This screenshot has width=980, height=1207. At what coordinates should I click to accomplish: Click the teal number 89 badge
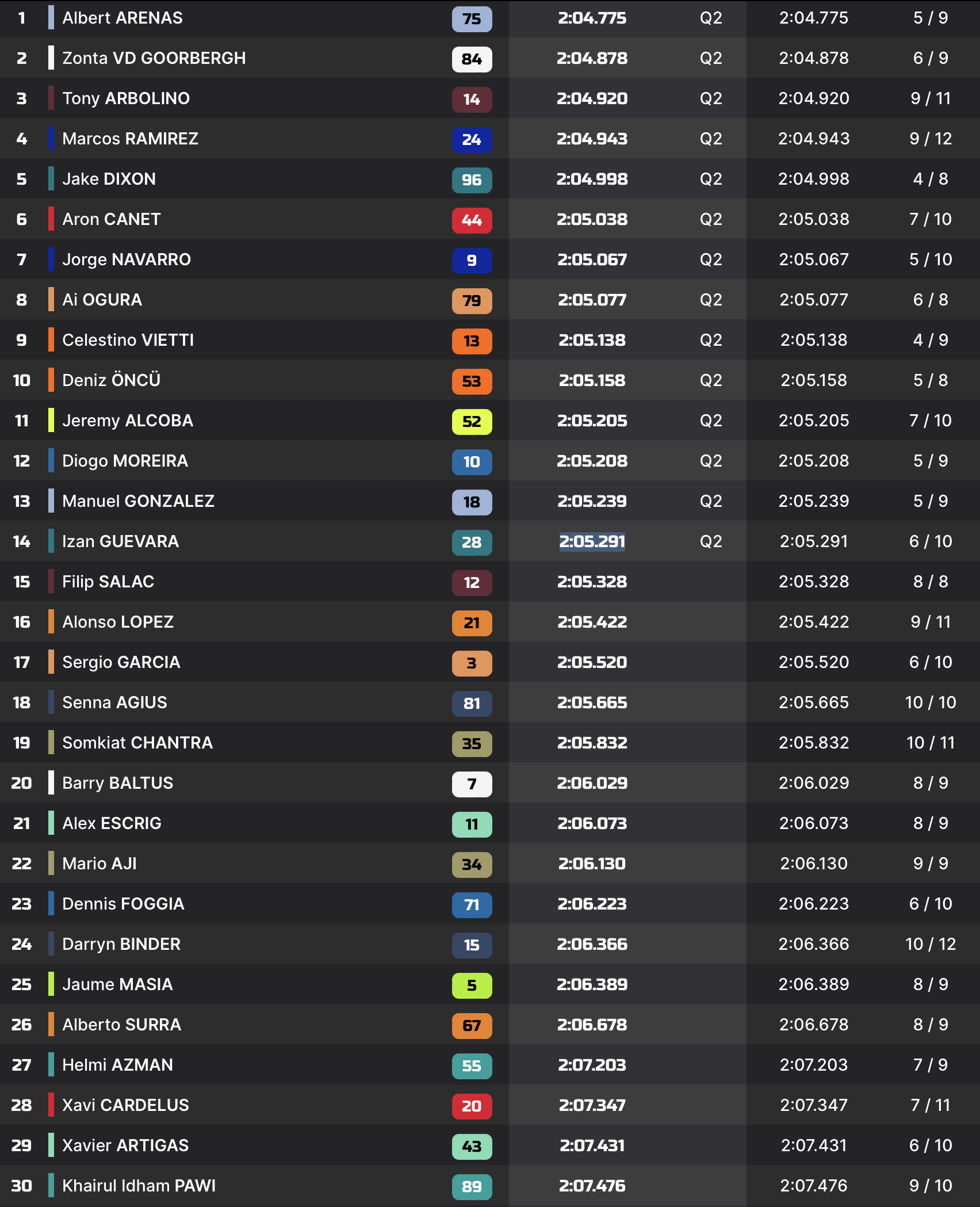472,1186
